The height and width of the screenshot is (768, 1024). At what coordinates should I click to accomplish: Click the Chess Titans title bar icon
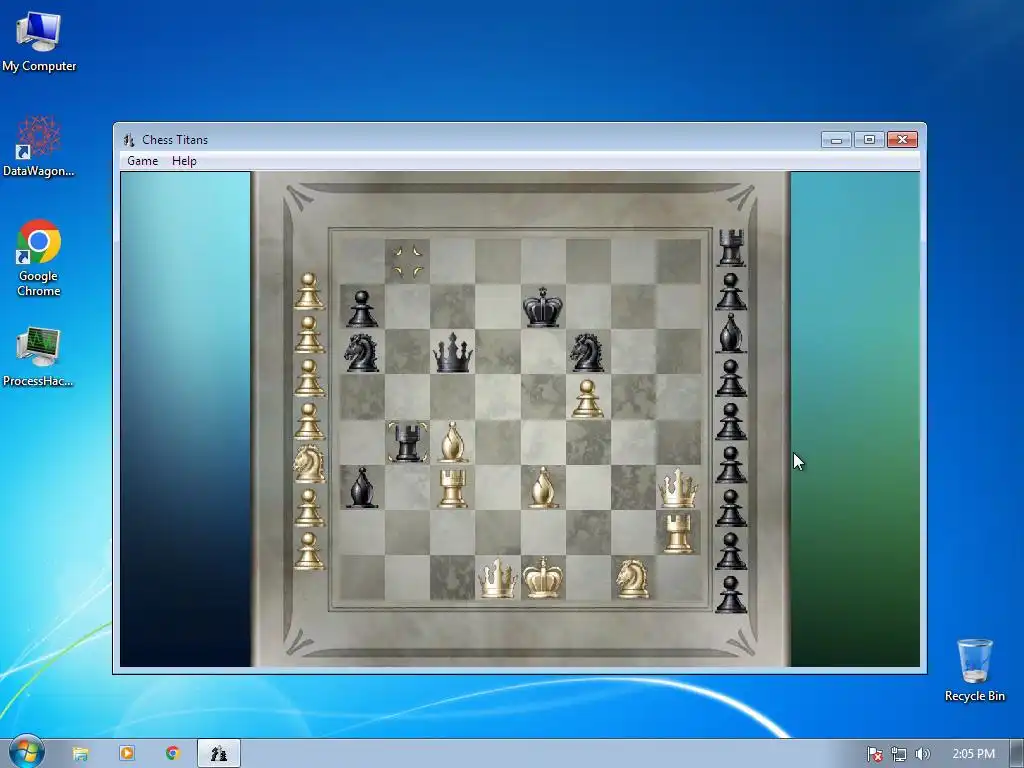[x=129, y=140]
